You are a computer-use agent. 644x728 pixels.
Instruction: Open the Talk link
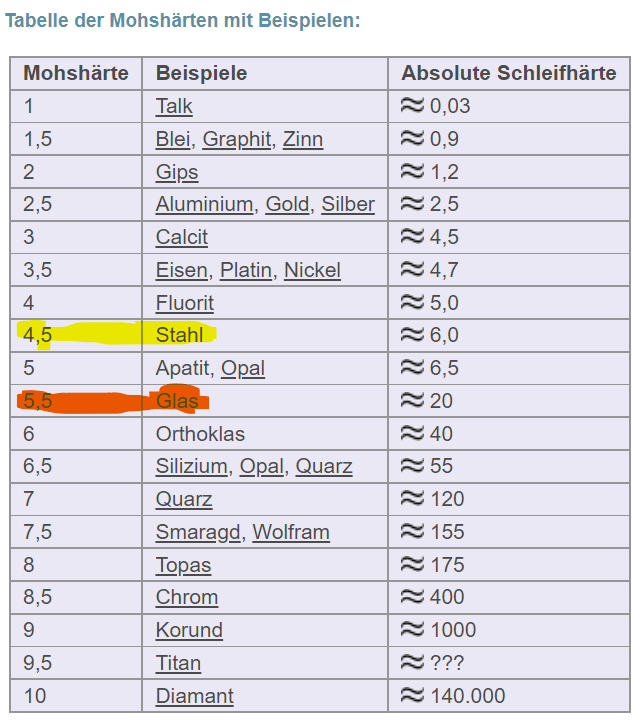pos(174,106)
